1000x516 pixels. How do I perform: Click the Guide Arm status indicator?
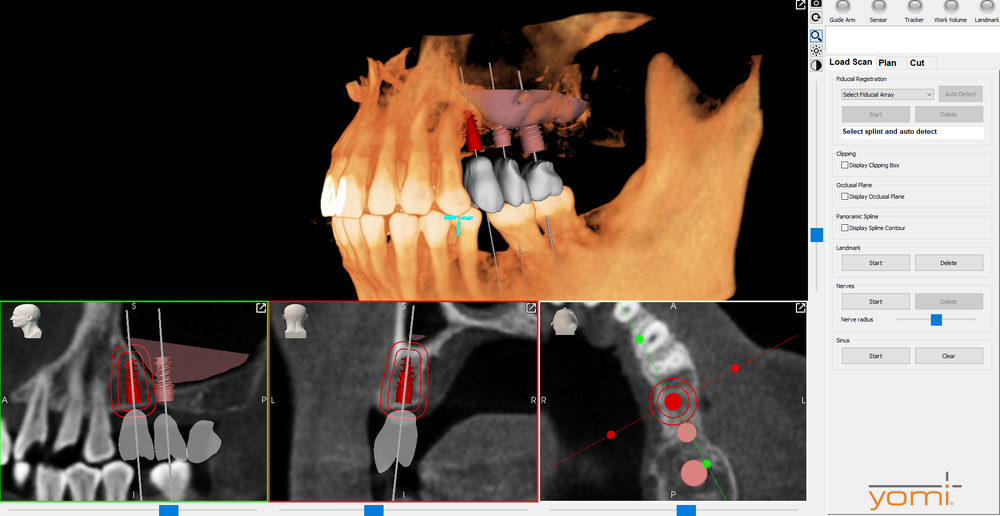[842, 6]
